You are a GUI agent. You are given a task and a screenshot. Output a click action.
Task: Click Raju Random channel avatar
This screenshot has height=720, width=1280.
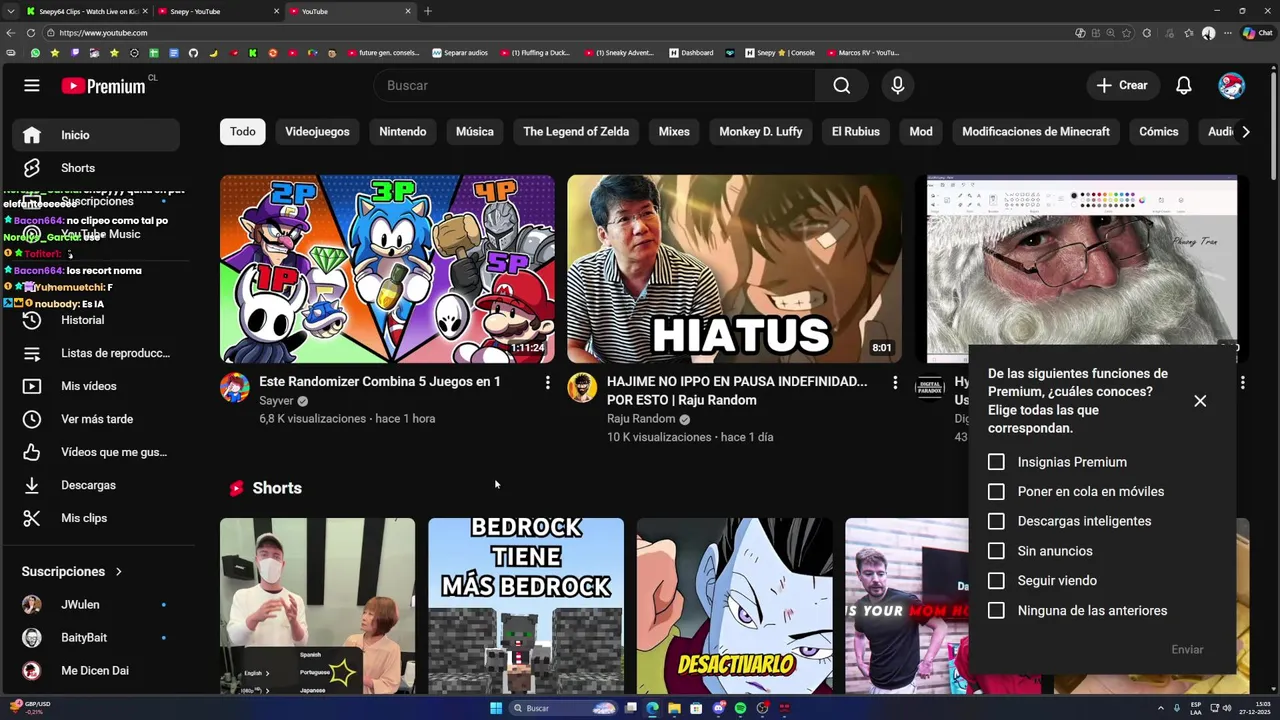[x=582, y=388]
